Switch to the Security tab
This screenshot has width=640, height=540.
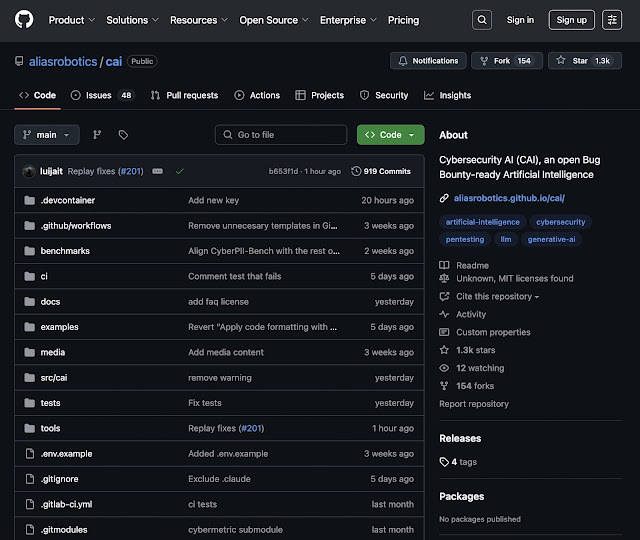click(384, 95)
